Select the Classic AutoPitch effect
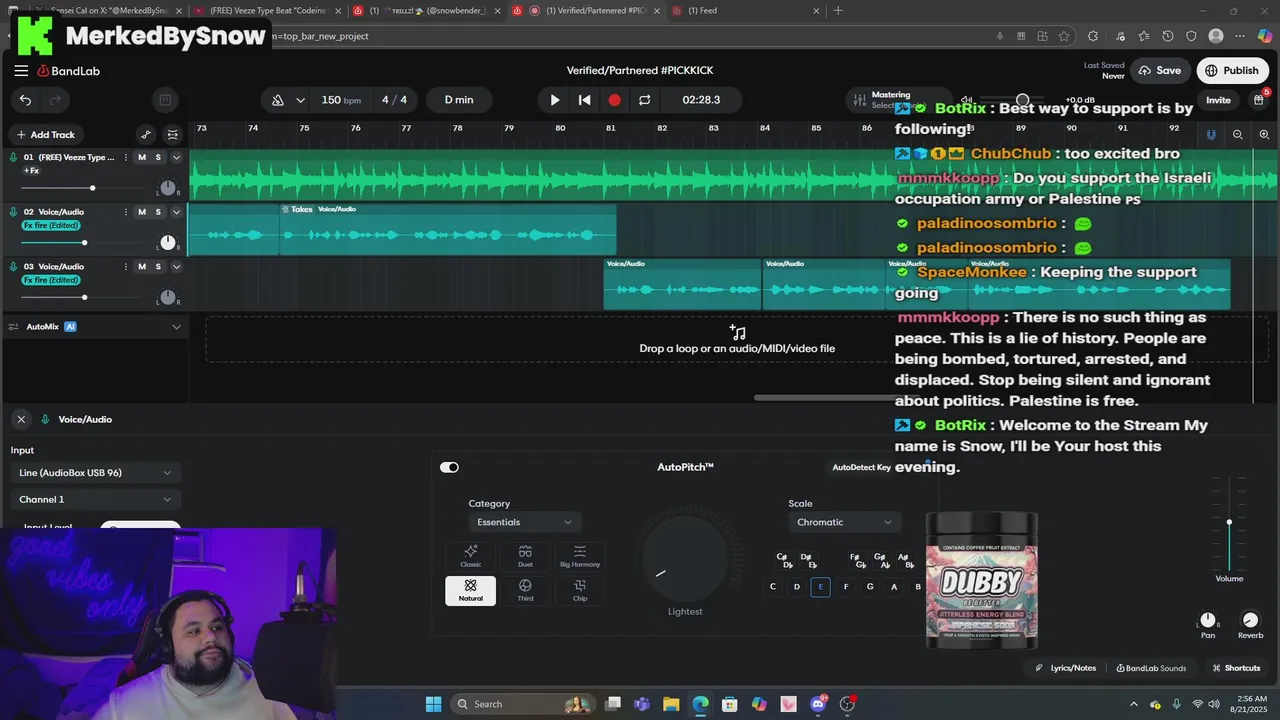1280x720 pixels. coord(471,556)
